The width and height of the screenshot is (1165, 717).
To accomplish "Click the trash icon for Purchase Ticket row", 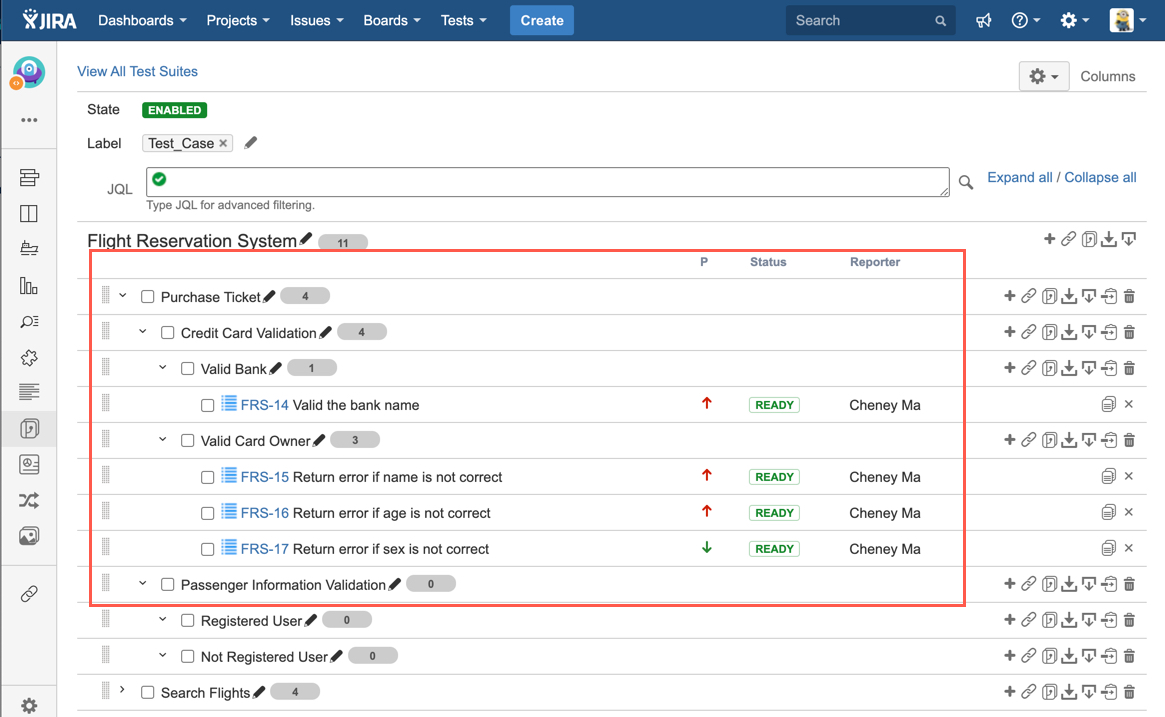I will (1129, 296).
